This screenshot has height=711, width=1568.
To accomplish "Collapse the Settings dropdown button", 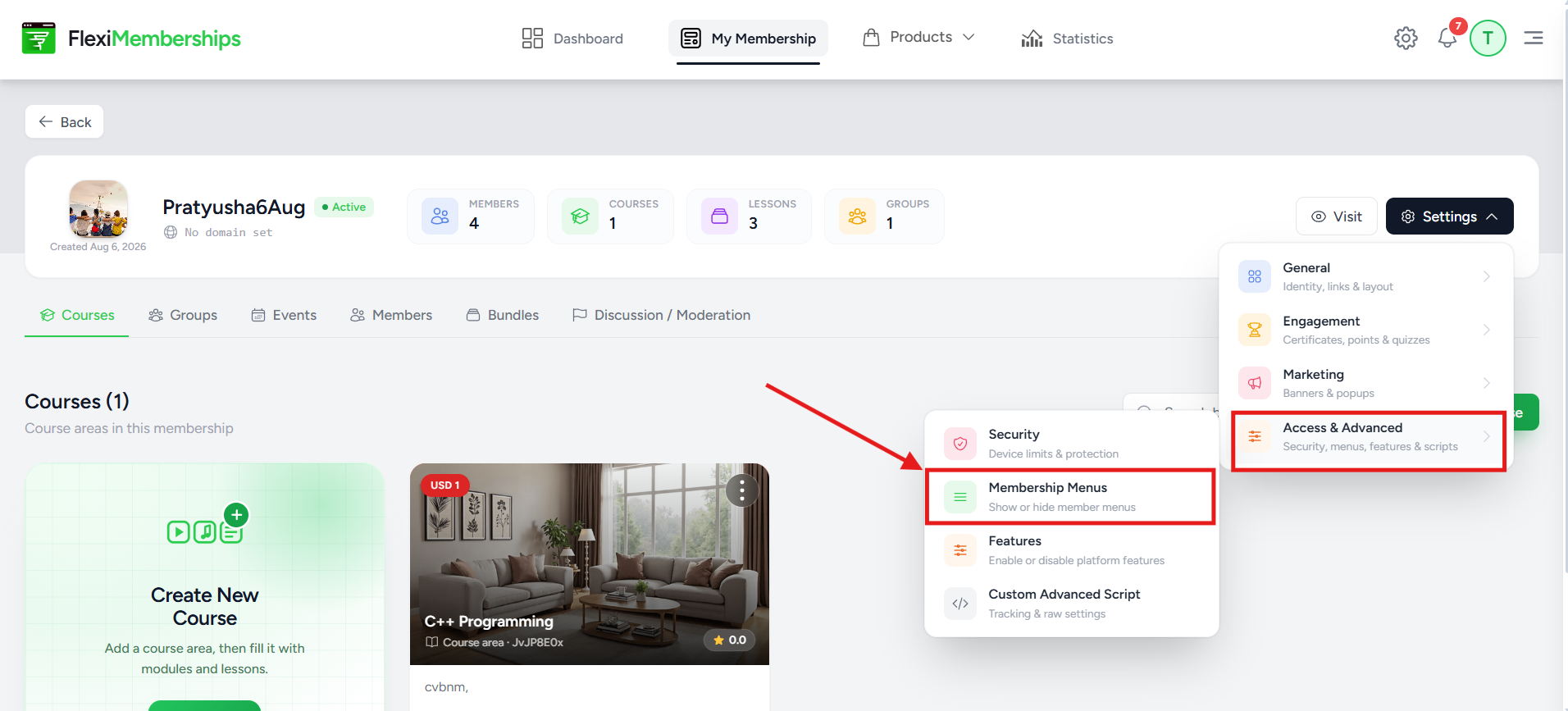I will pos(1449,216).
